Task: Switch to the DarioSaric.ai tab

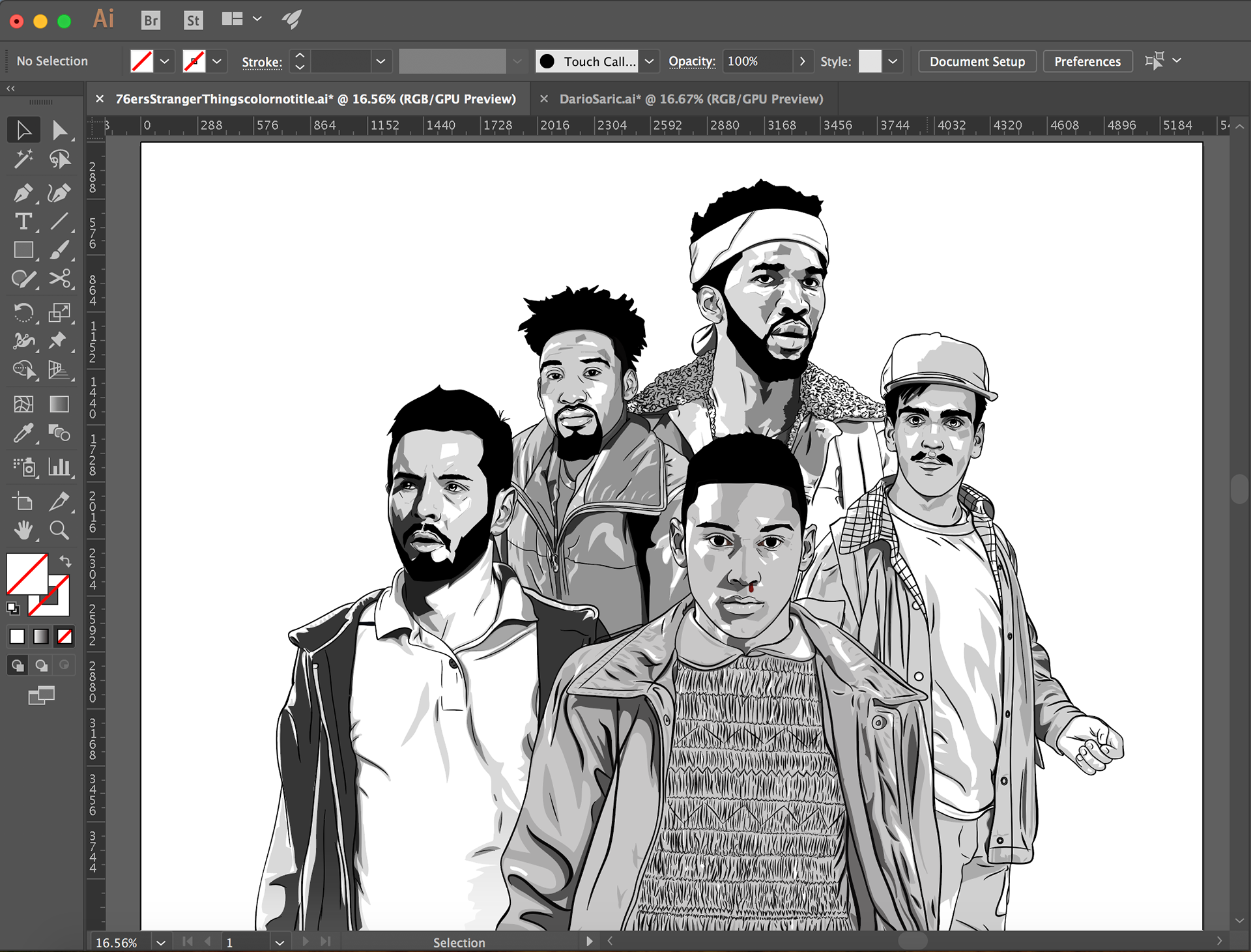Action: [x=691, y=99]
